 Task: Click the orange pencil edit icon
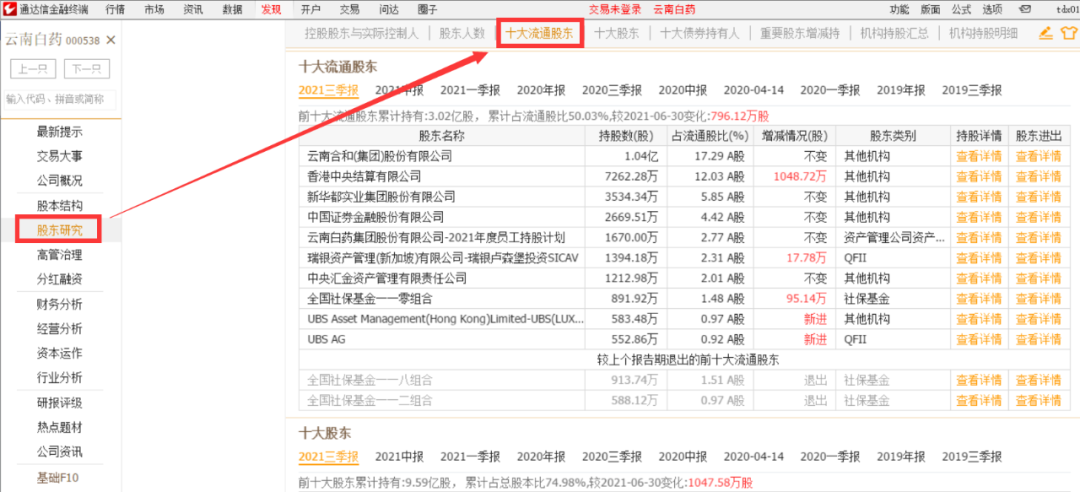[x=1046, y=32]
